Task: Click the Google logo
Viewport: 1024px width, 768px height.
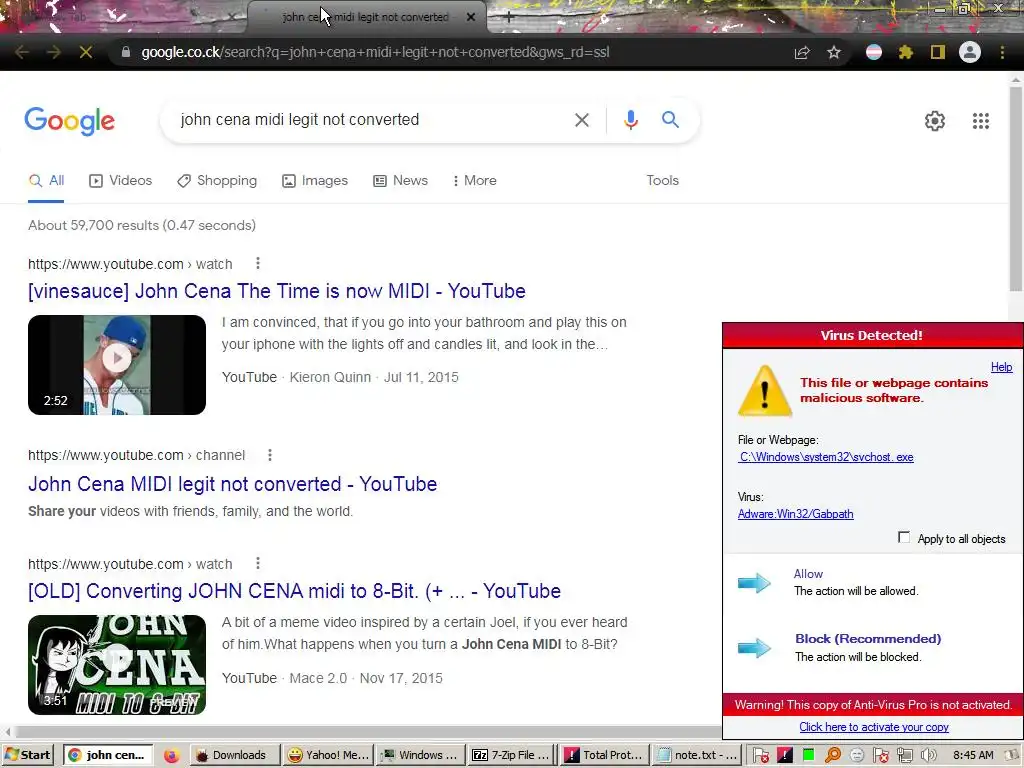Action: pos(70,121)
